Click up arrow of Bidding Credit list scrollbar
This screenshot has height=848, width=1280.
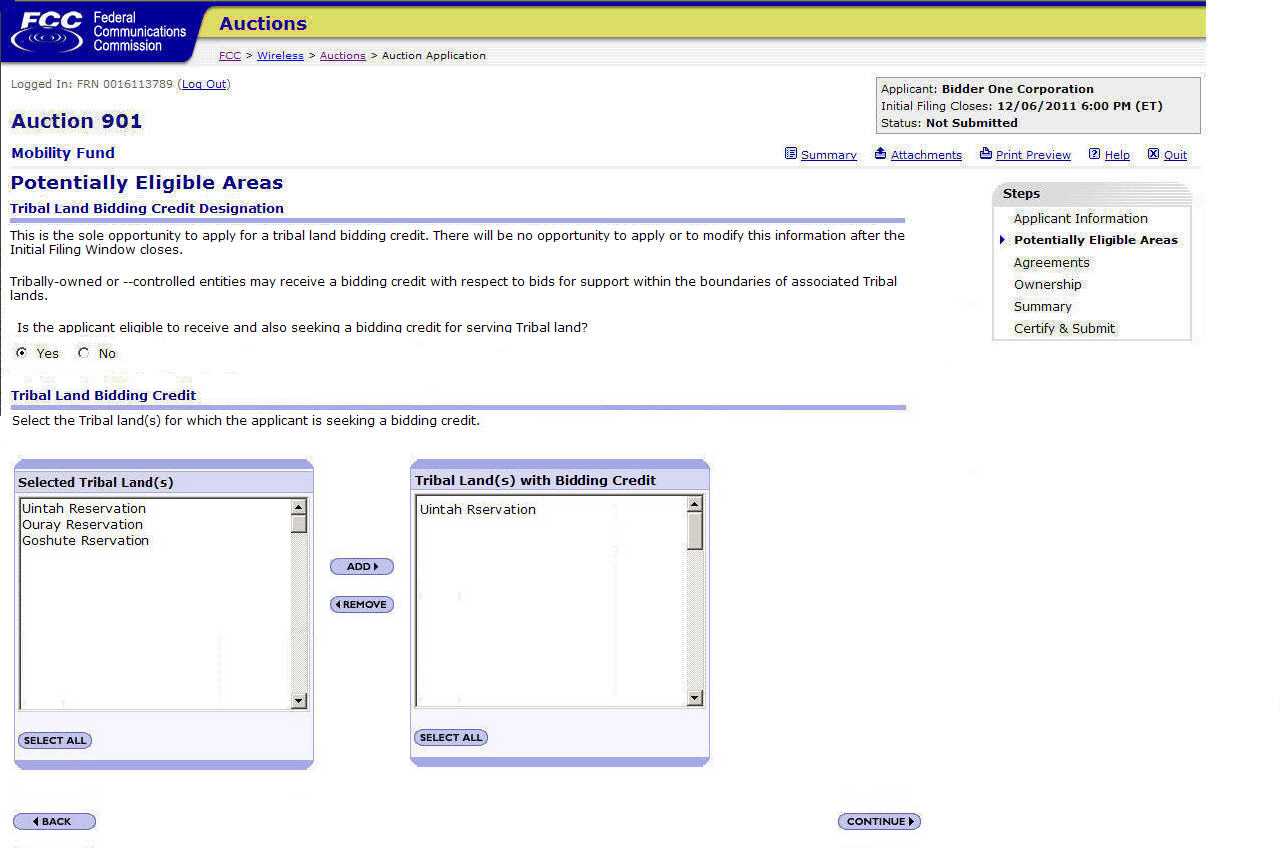[695, 505]
